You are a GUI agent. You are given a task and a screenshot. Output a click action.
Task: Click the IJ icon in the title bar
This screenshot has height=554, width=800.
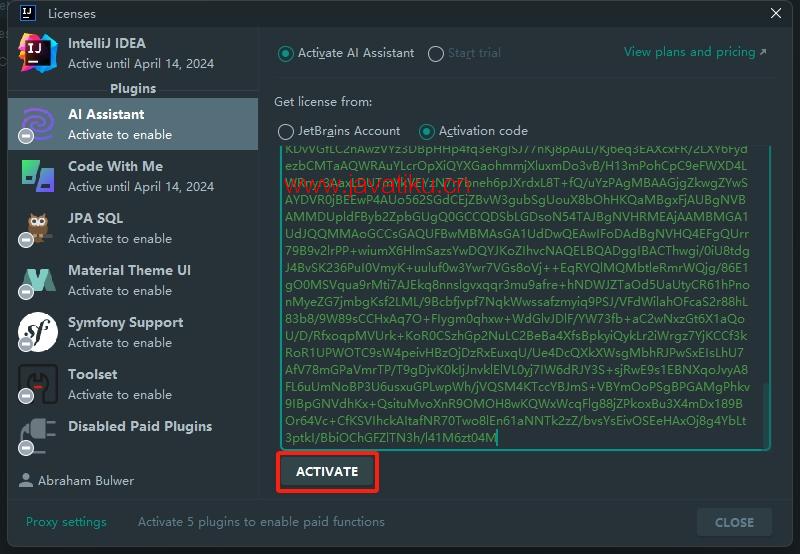click(27, 13)
